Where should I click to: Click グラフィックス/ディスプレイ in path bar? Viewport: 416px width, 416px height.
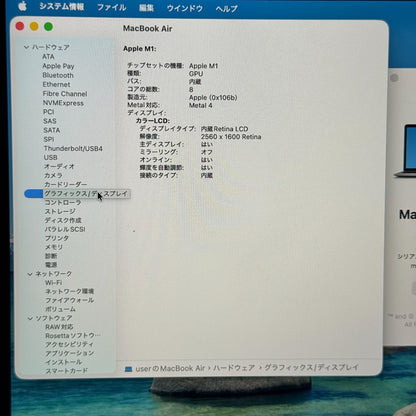(312, 367)
